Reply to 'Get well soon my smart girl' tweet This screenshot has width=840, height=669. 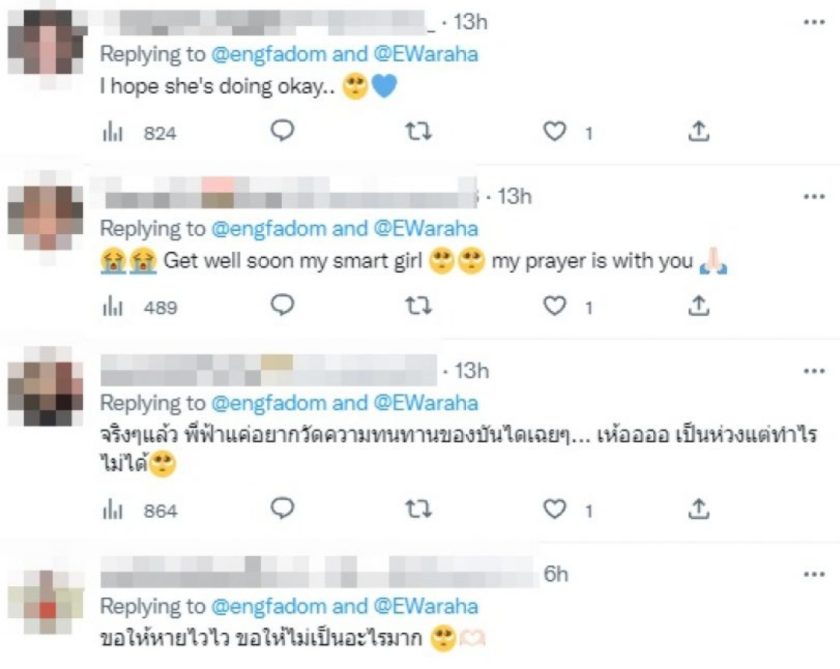pyautogui.click(x=282, y=305)
